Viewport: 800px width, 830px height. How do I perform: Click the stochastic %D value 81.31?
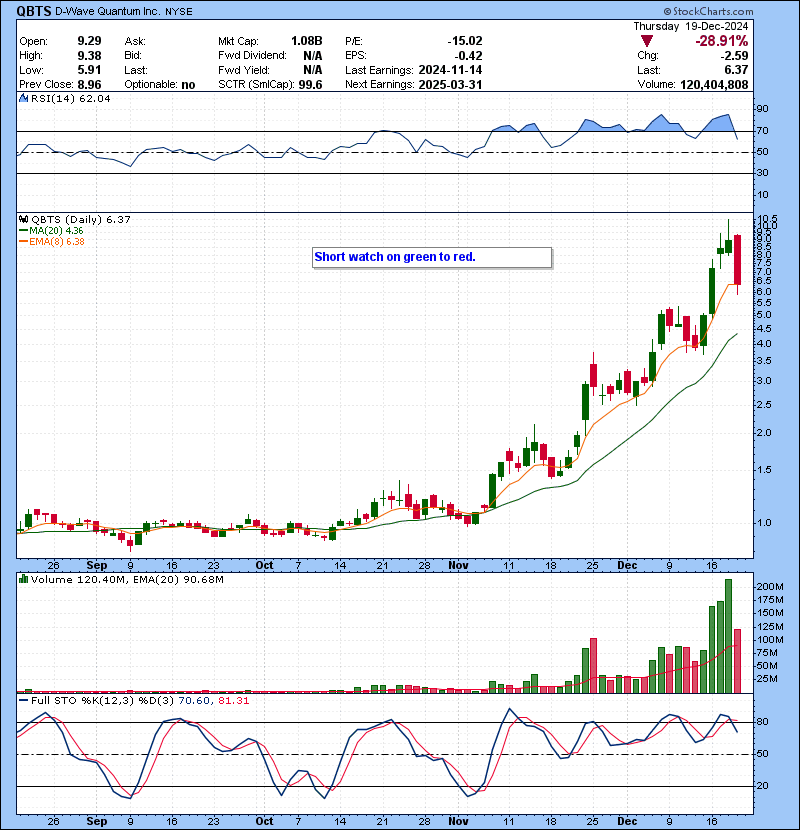coord(233,701)
